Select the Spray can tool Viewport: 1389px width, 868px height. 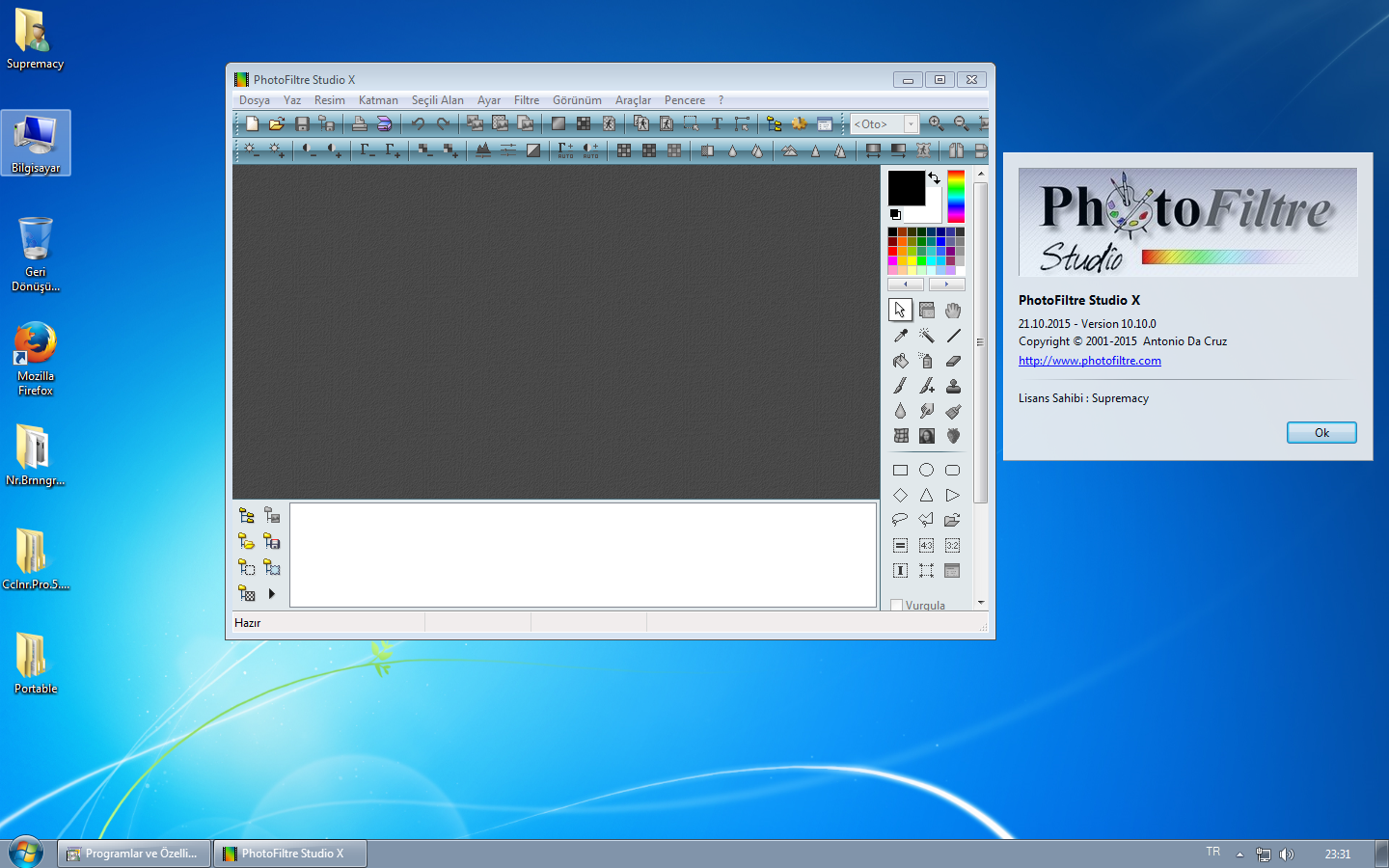point(926,361)
